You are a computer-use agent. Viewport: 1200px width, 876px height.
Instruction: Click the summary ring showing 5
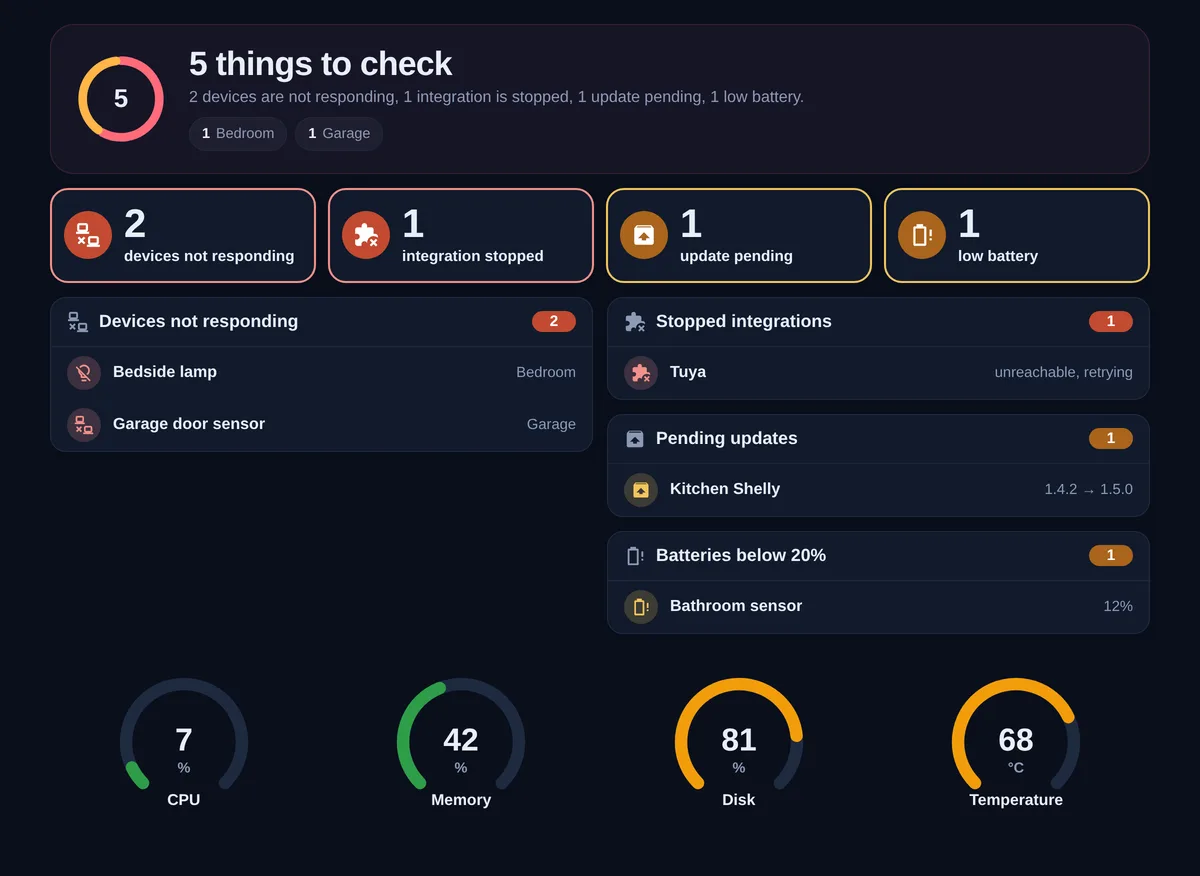point(121,99)
